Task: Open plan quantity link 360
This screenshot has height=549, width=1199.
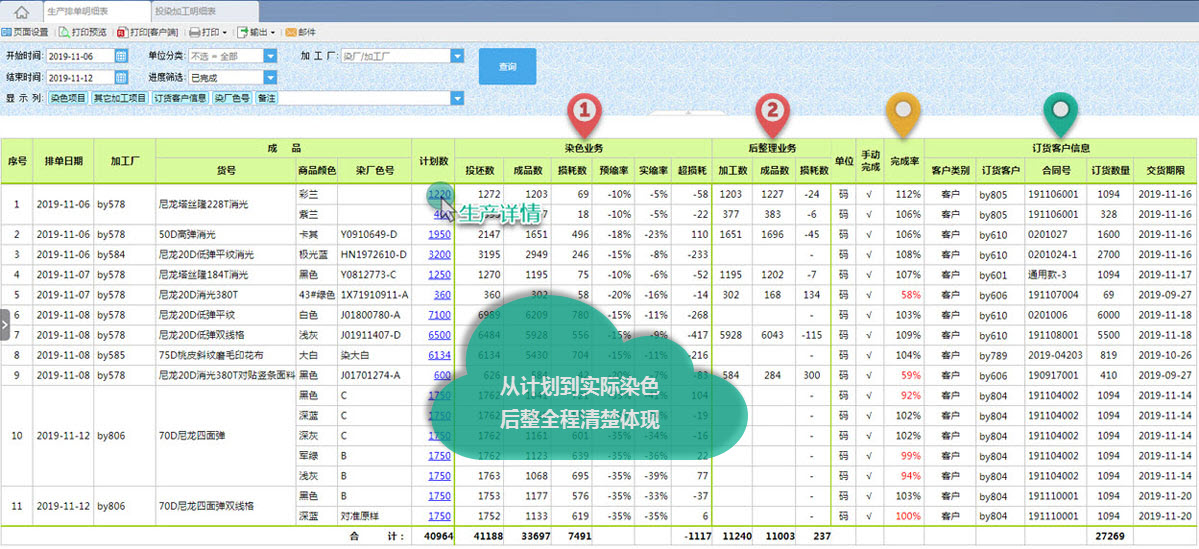Action: coord(442,294)
